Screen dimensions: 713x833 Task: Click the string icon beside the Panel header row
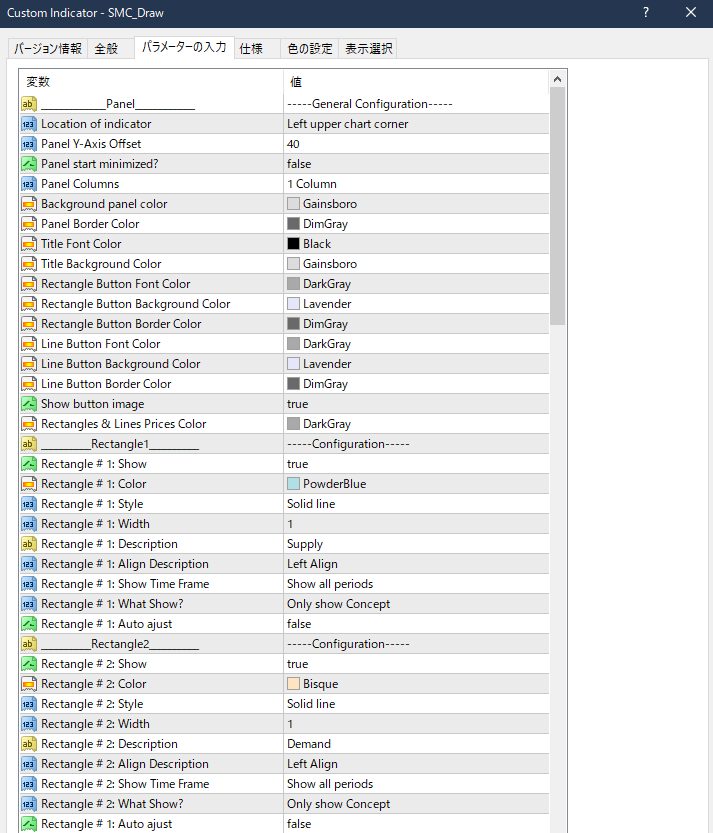(29, 104)
